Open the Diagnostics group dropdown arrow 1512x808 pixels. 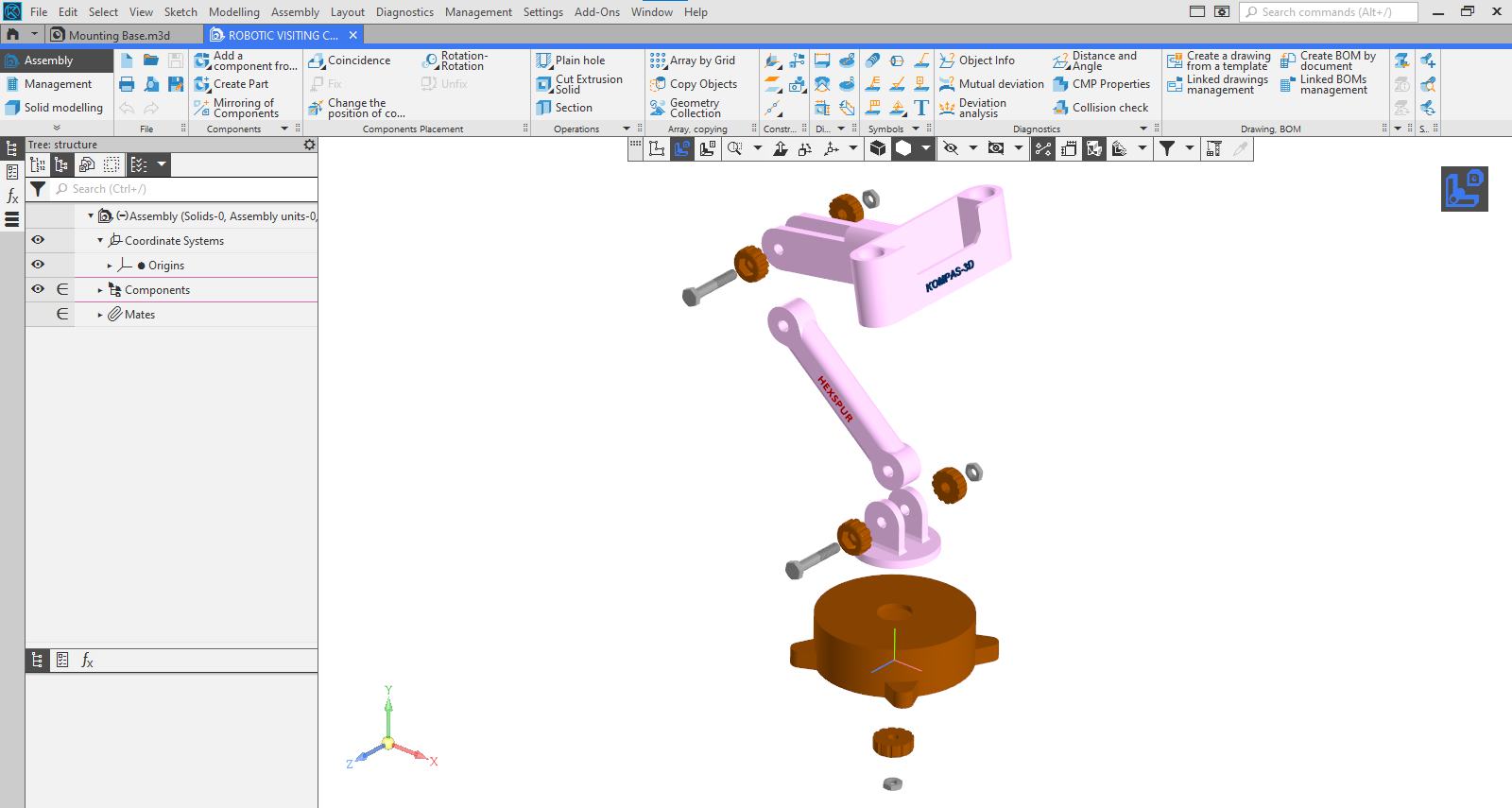[1143, 129]
